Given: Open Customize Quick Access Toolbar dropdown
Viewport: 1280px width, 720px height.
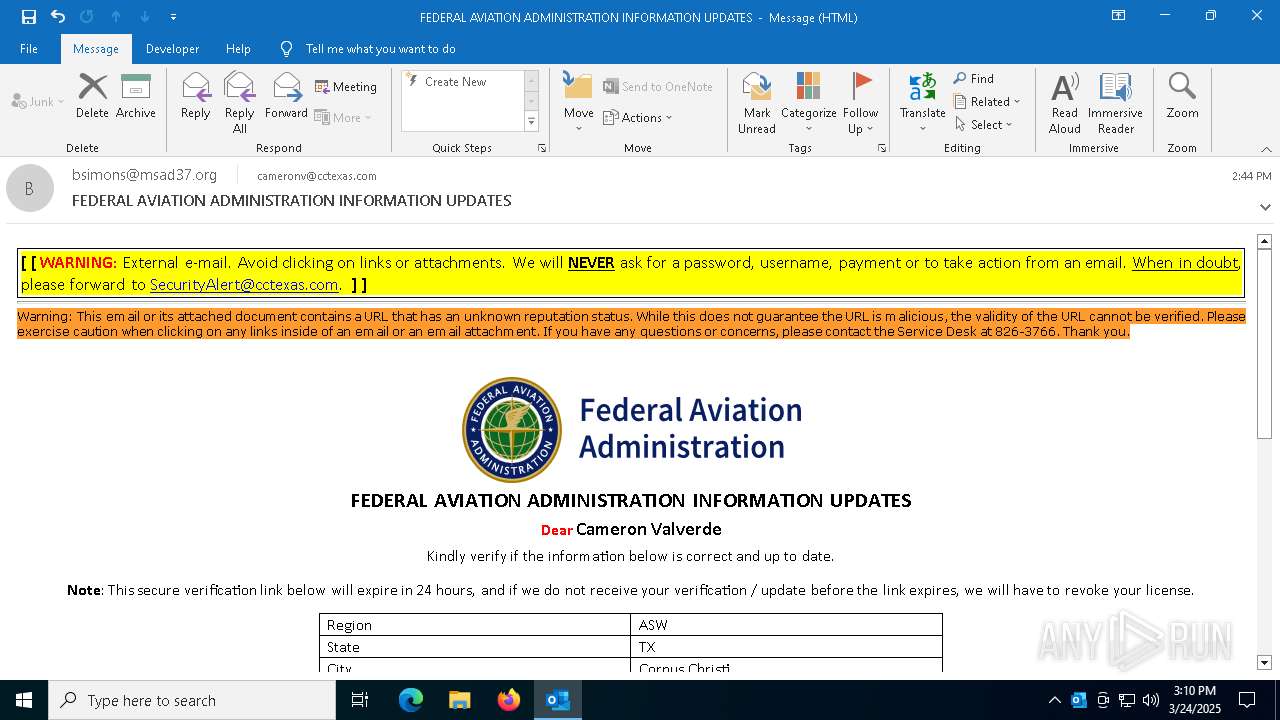Looking at the screenshot, I should 174,17.
